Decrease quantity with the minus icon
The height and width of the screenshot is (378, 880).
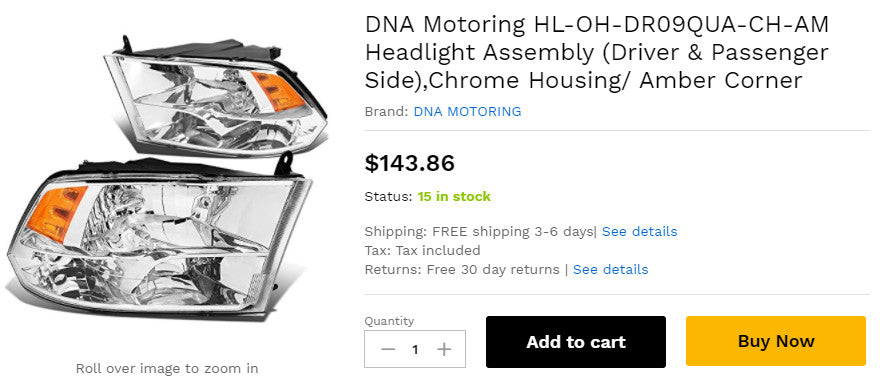pos(388,349)
